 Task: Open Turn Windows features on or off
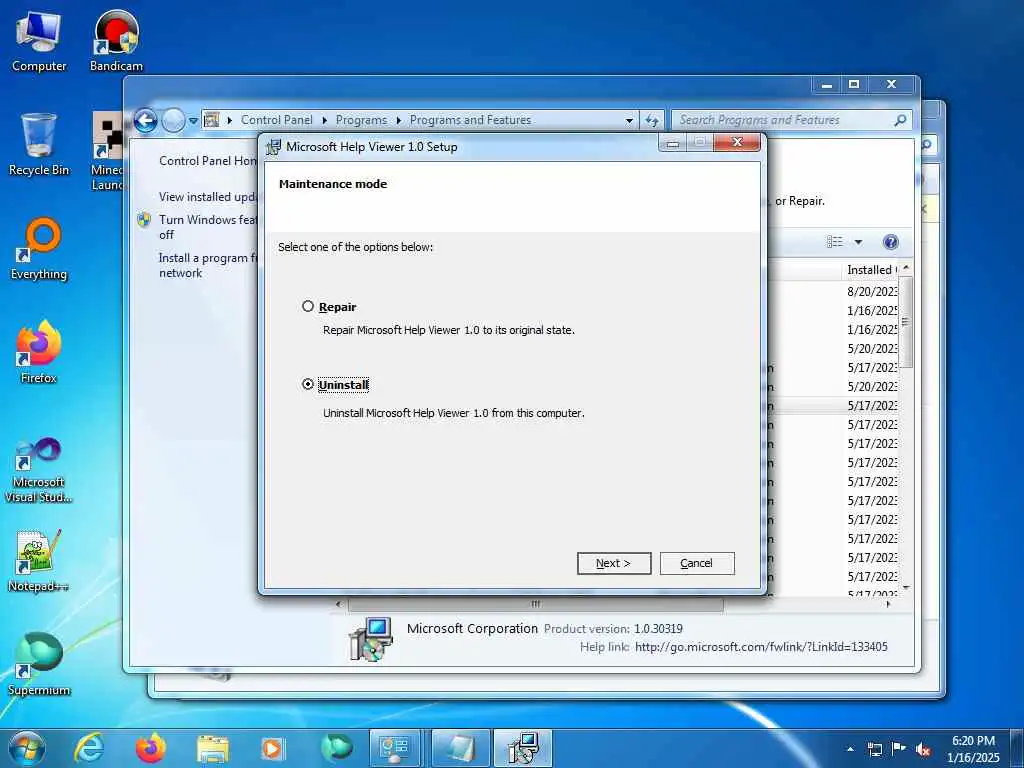[208, 227]
